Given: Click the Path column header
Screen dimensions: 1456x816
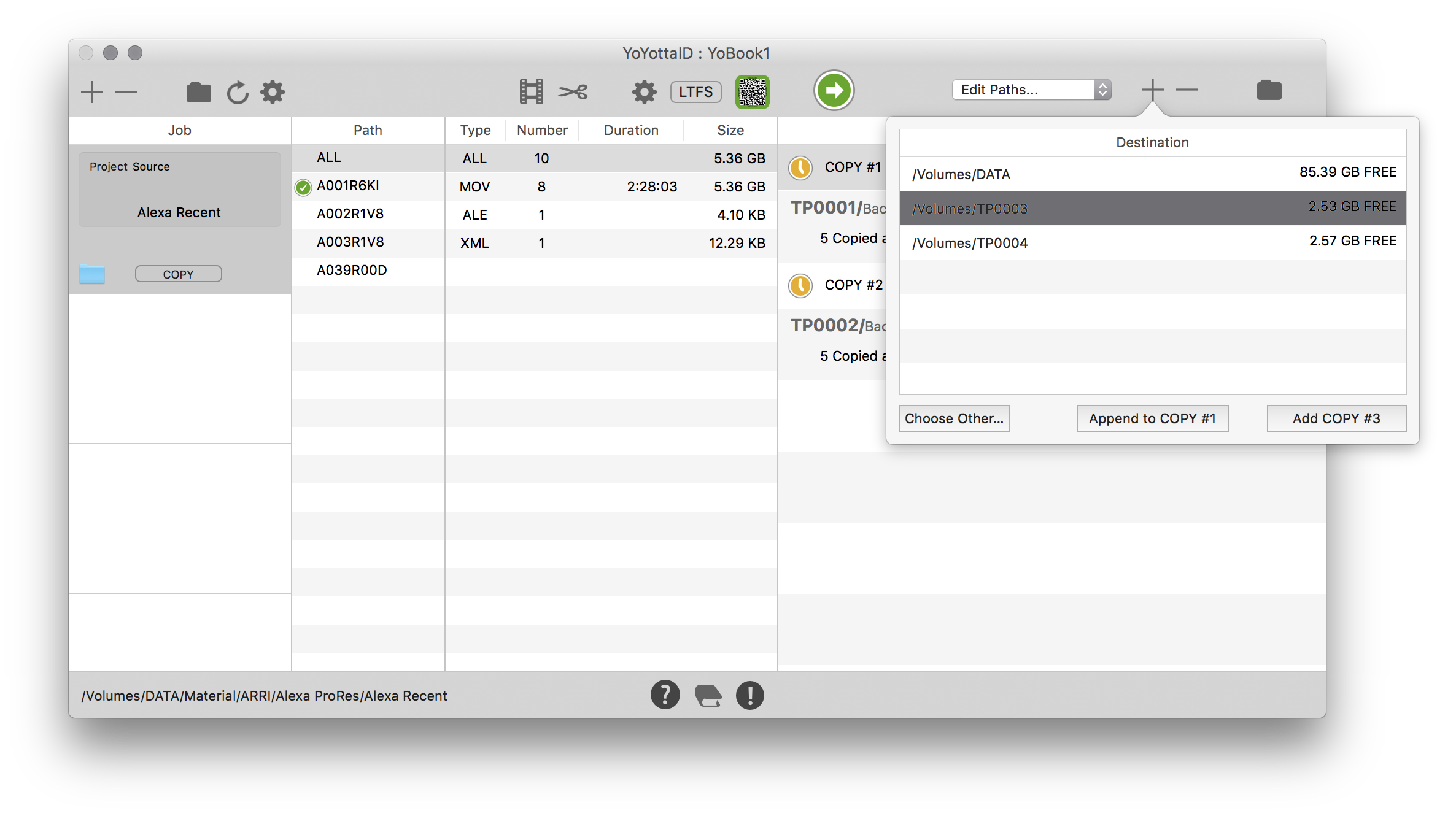Looking at the screenshot, I should (368, 130).
